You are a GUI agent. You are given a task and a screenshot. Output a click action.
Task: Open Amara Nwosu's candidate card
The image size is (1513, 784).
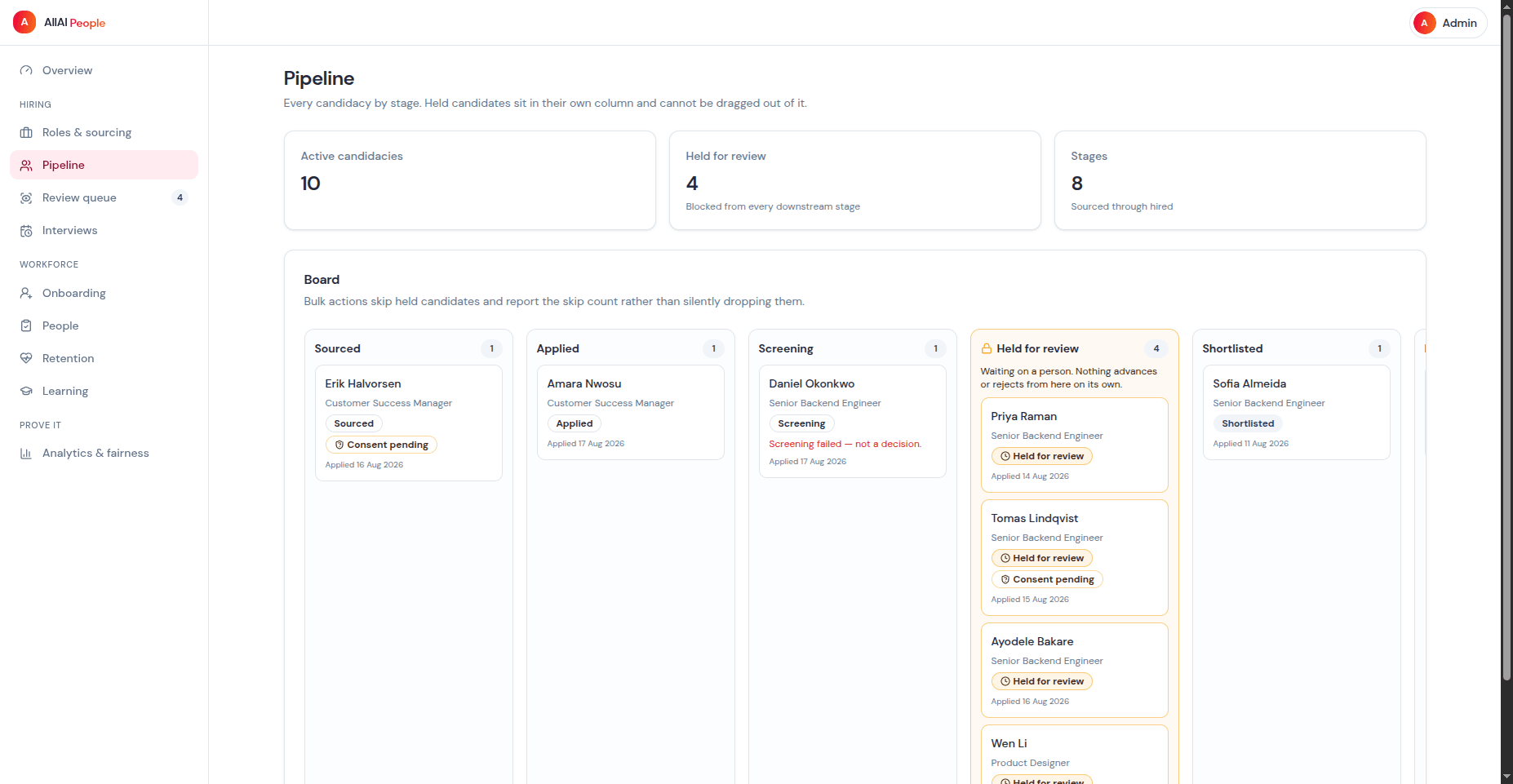(x=630, y=412)
